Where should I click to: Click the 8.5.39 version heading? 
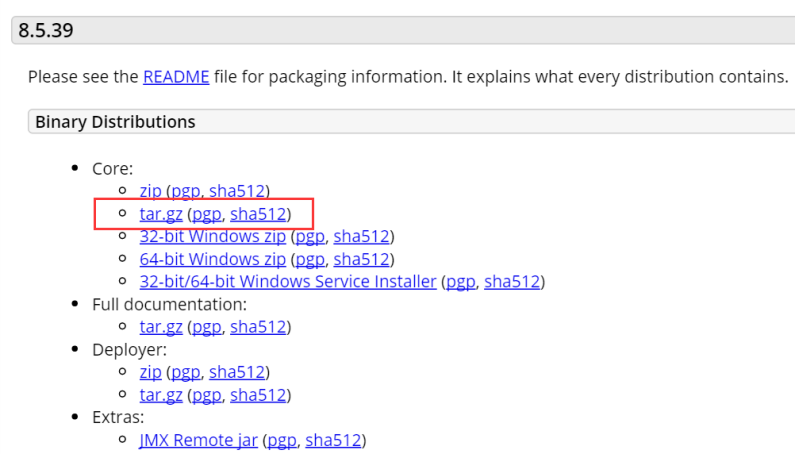(404, 30)
